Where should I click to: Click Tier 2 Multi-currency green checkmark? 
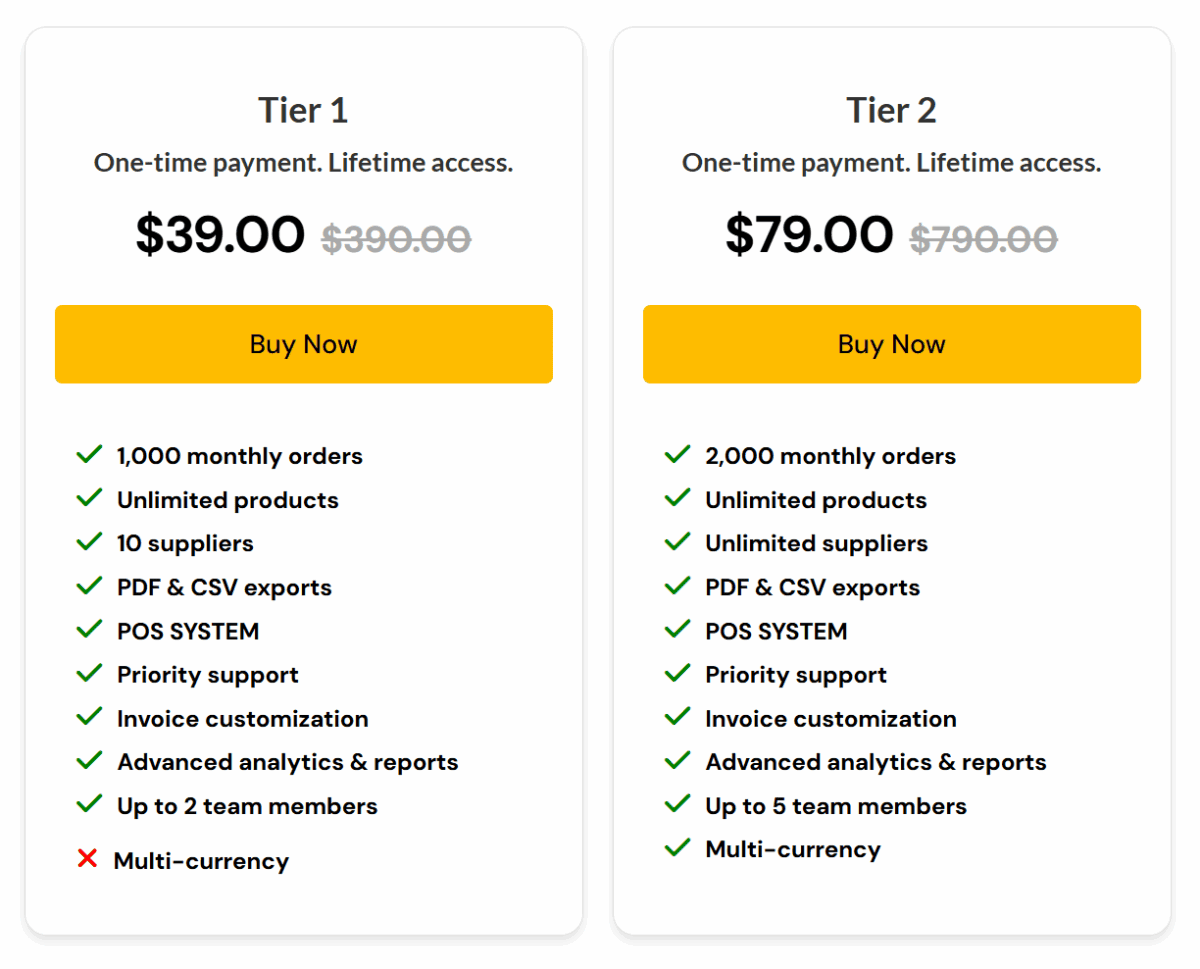click(x=678, y=848)
